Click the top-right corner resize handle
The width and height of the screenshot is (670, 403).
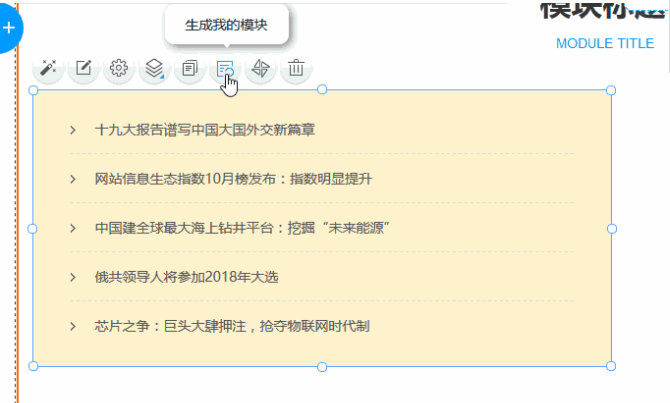(611, 90)
